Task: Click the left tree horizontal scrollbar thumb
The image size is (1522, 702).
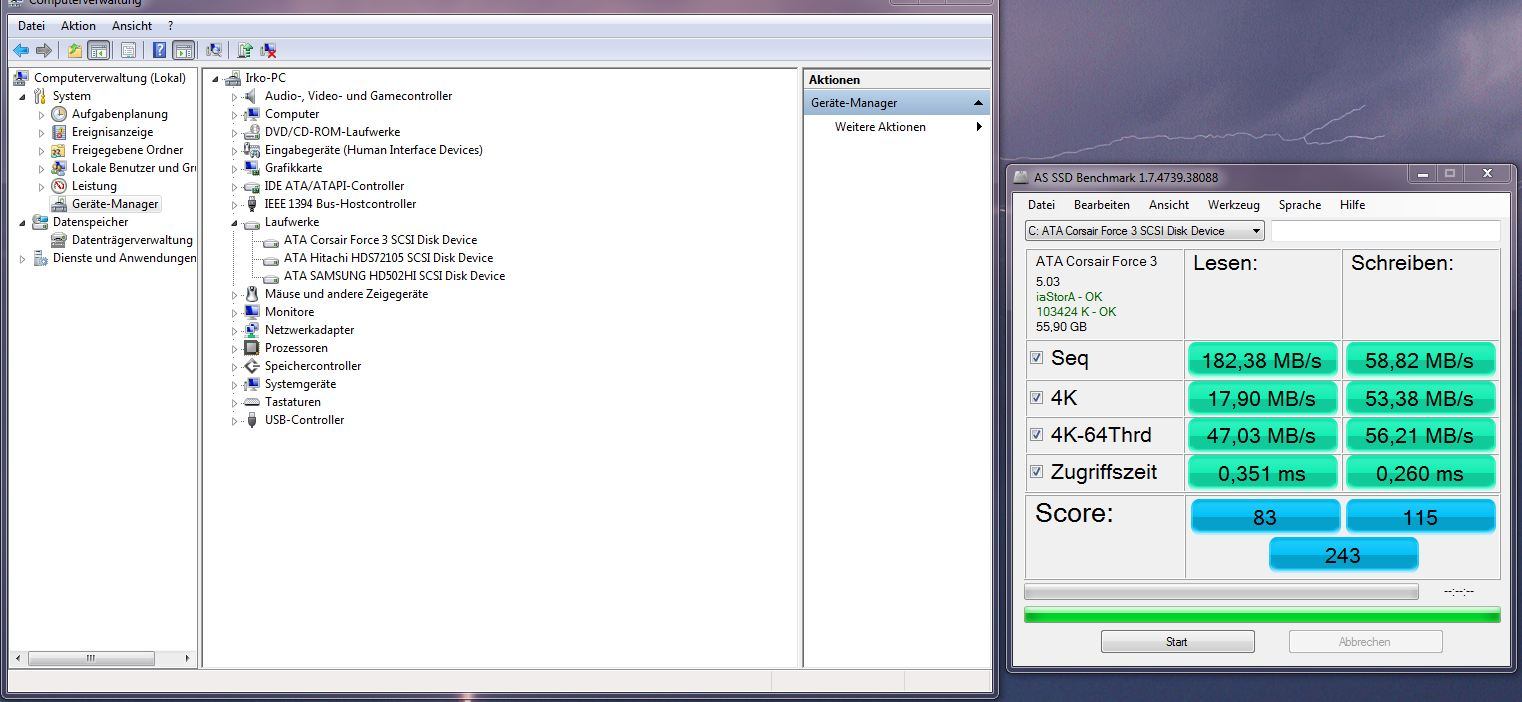Action: point(91,658)
